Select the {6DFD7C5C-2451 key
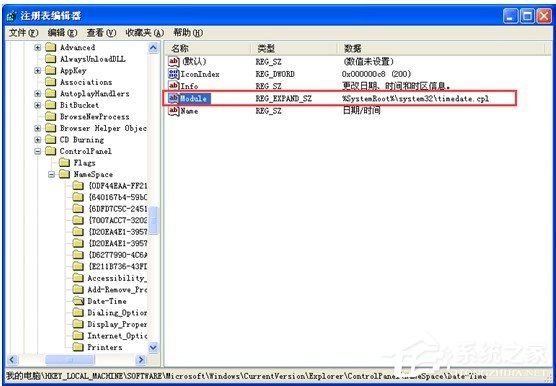 click(118, 209)
